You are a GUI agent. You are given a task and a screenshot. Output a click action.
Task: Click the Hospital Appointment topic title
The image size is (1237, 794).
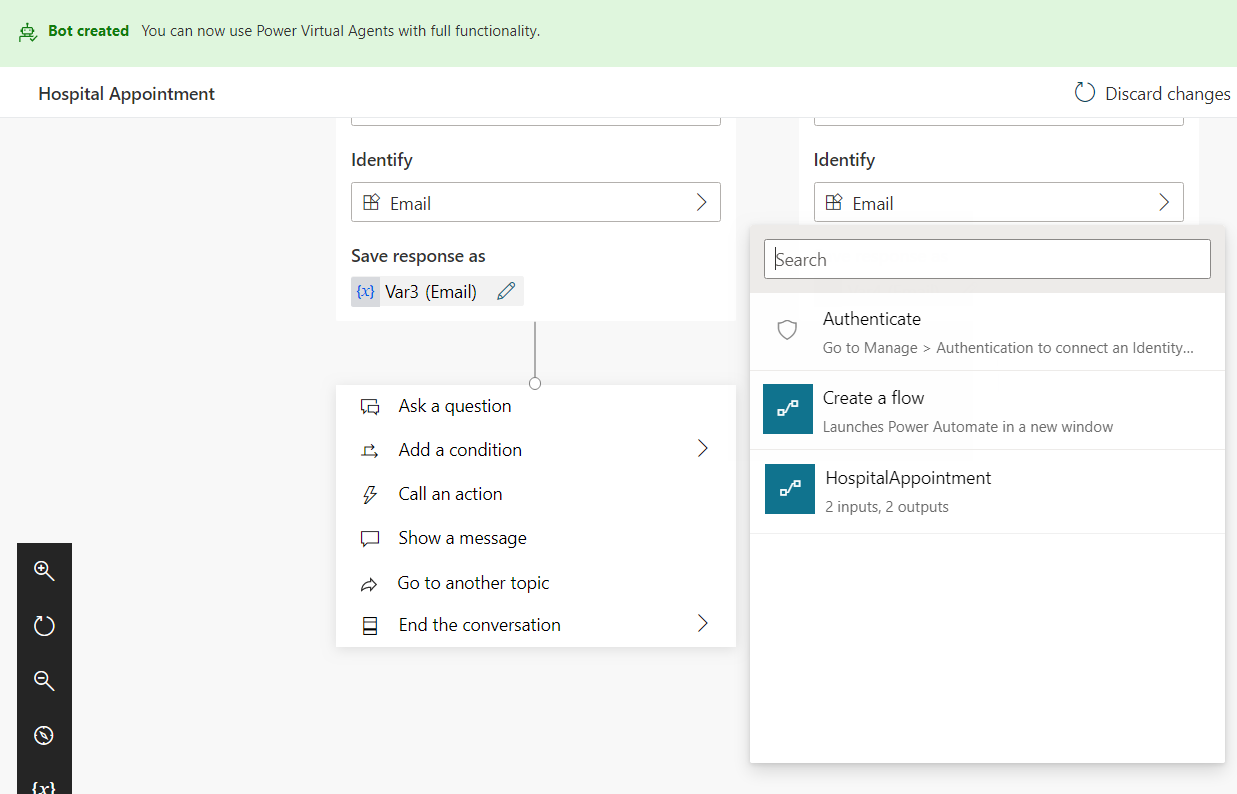tap(127, 94)
